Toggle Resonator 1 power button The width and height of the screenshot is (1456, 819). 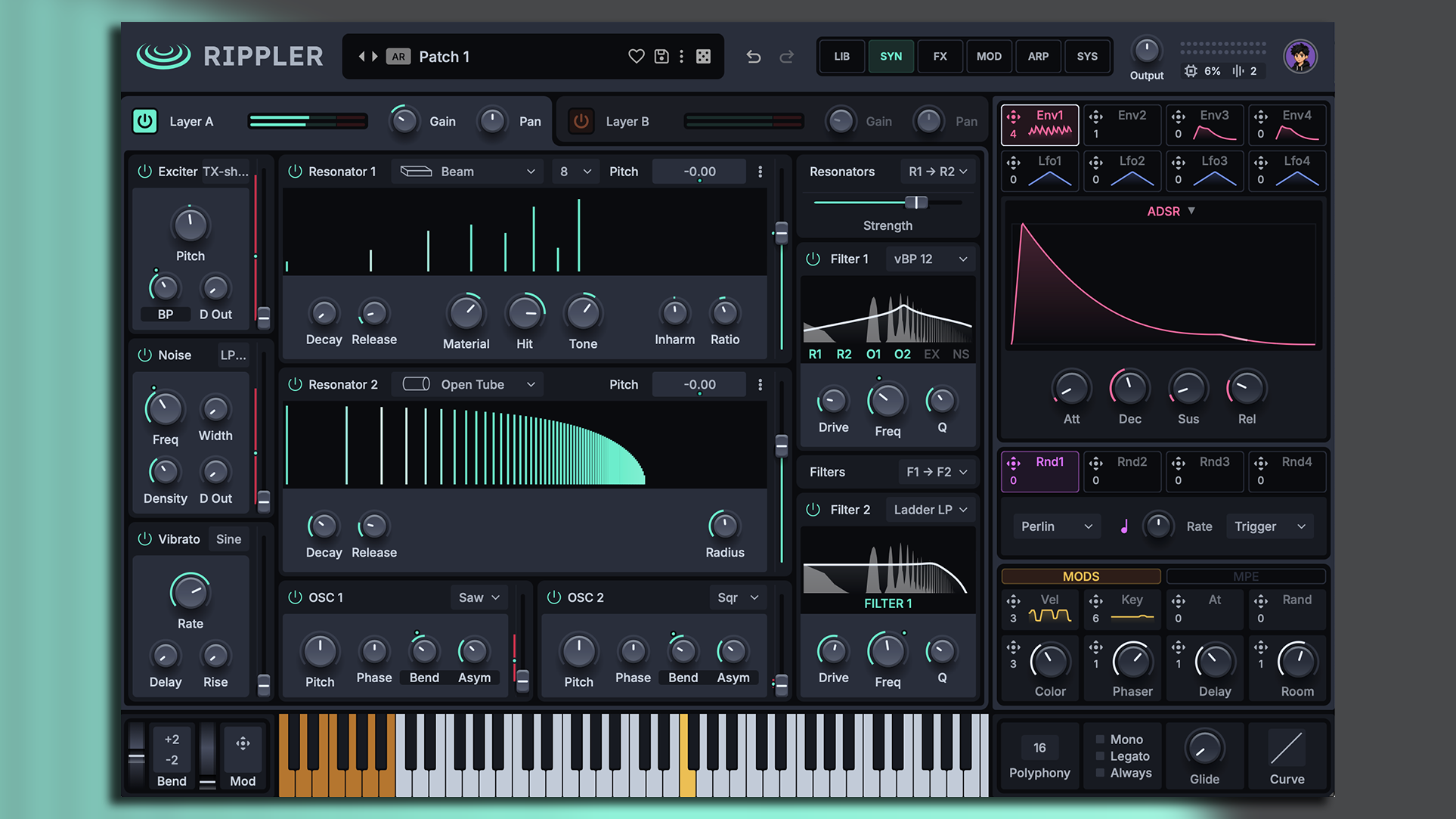(x=295, y=172)
